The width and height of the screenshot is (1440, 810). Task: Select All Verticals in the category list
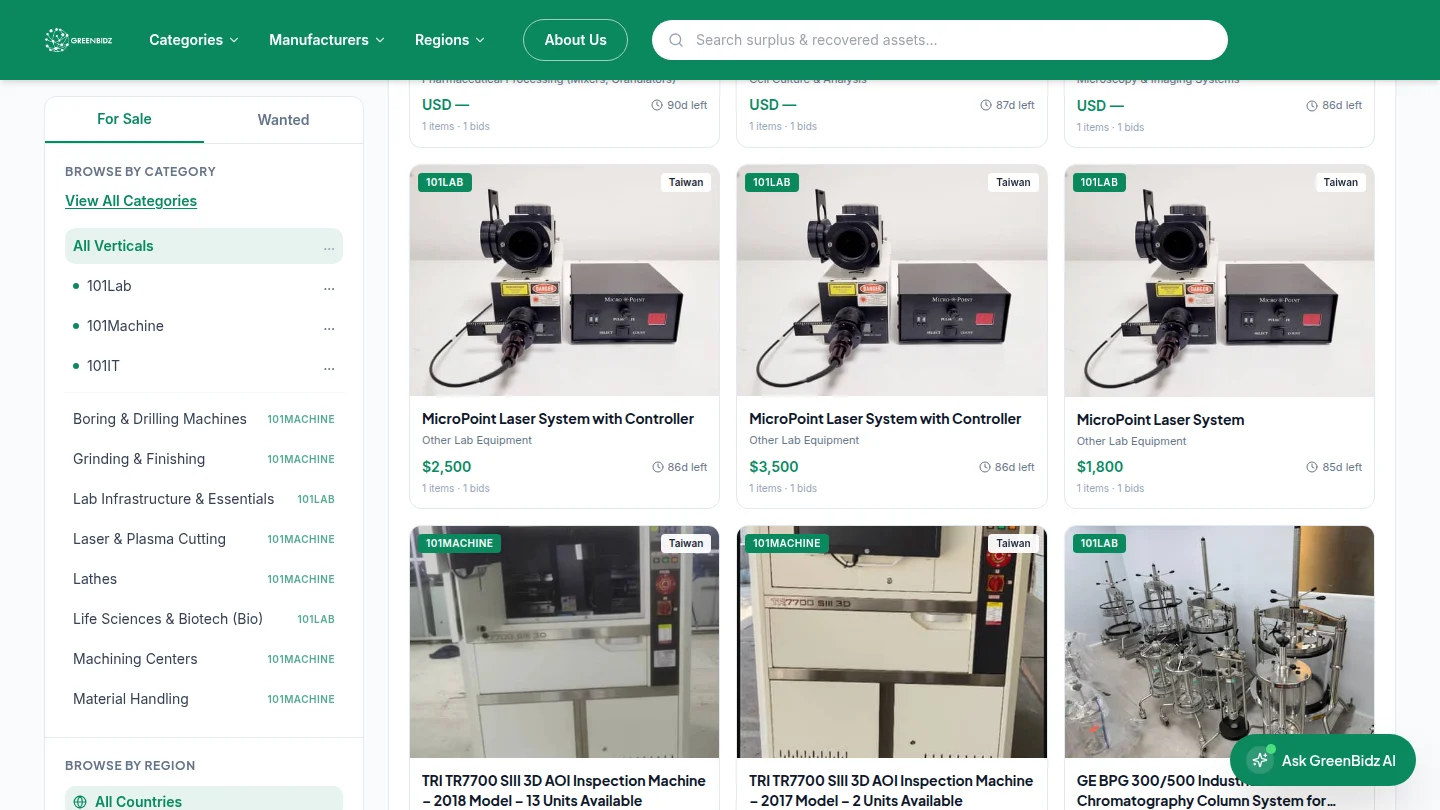(204, 246)
